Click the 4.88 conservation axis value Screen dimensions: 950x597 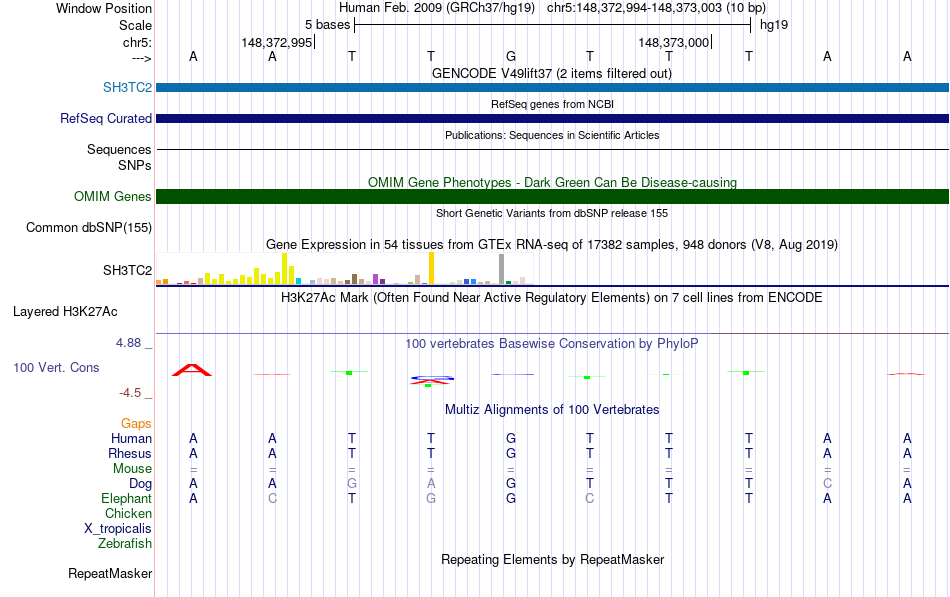[x=128, y=343]
